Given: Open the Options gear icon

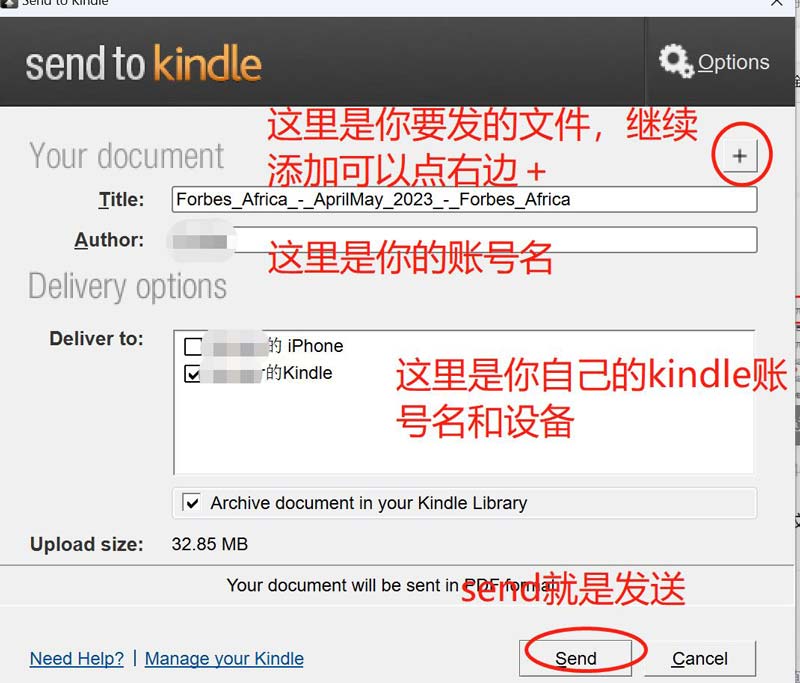Looking at the screenshot, I should pyautogui.click(x=676, y=61).
